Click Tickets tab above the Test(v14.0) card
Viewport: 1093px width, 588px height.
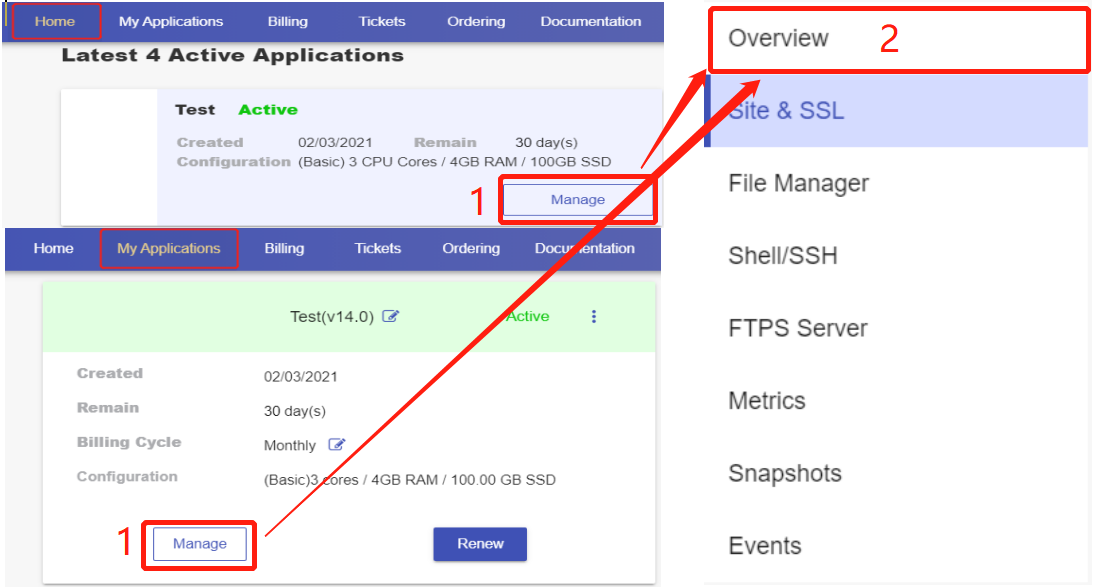377,249
